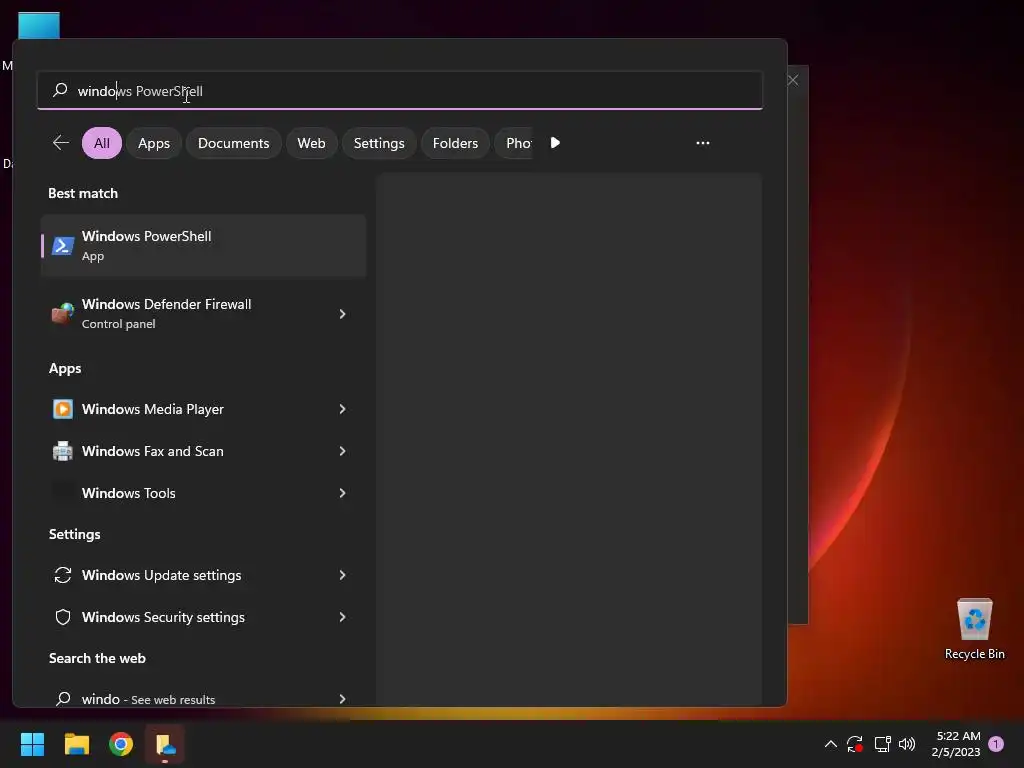Click the sync status tray icon
1024x768 pixels.
855,744
